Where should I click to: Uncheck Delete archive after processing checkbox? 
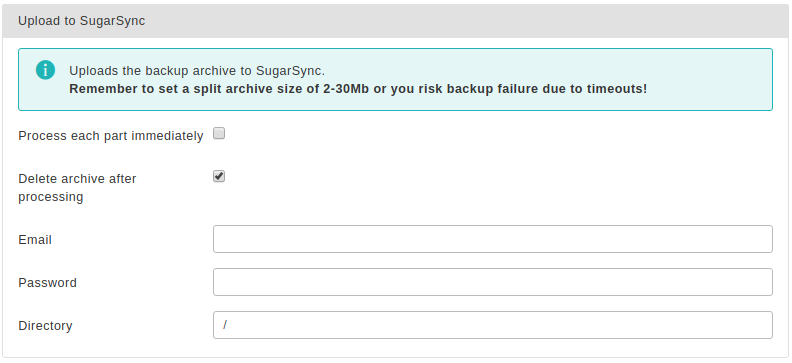point(219,177)
